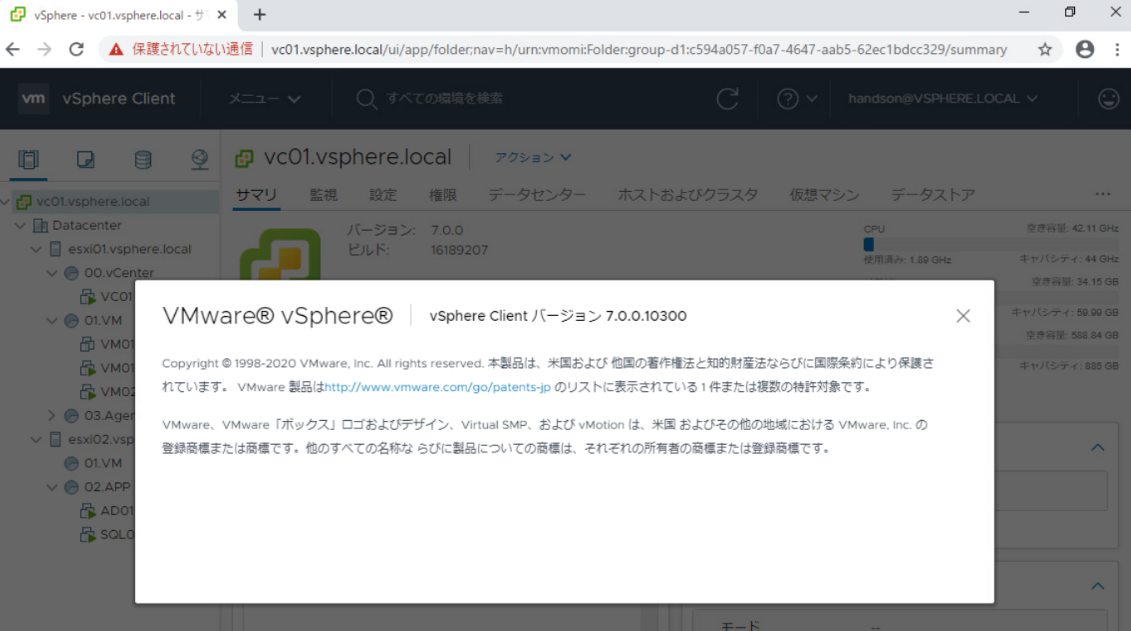Image resolution: width=1131 pixels, height=631 pixels.
Task: Focus the すべての環境を検索 search field
Action: 444,99
